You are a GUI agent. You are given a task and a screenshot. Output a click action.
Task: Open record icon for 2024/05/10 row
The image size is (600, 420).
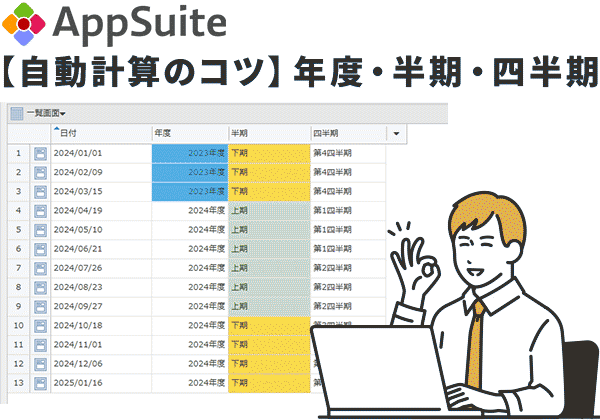tap(40, 230)
